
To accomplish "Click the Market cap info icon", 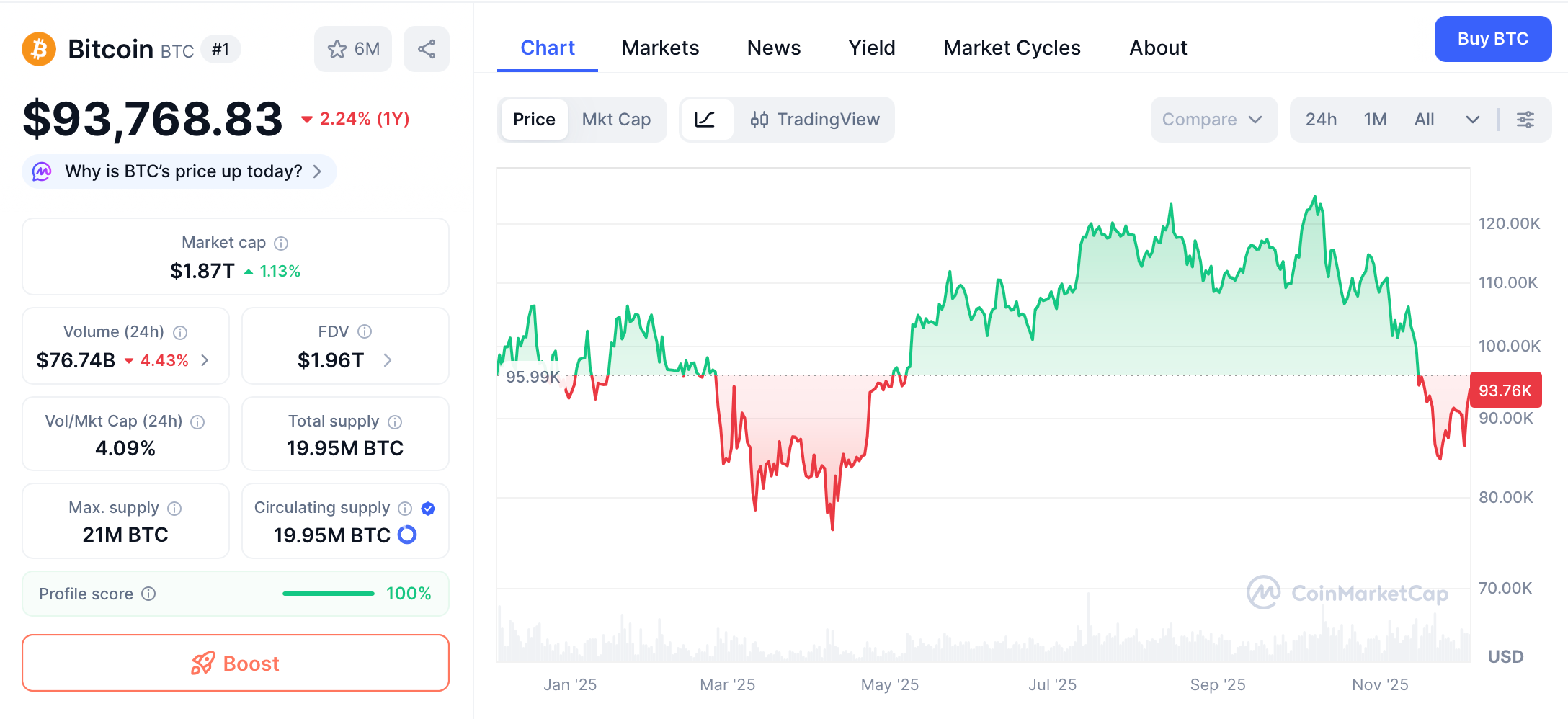I will tap(280, 243).
